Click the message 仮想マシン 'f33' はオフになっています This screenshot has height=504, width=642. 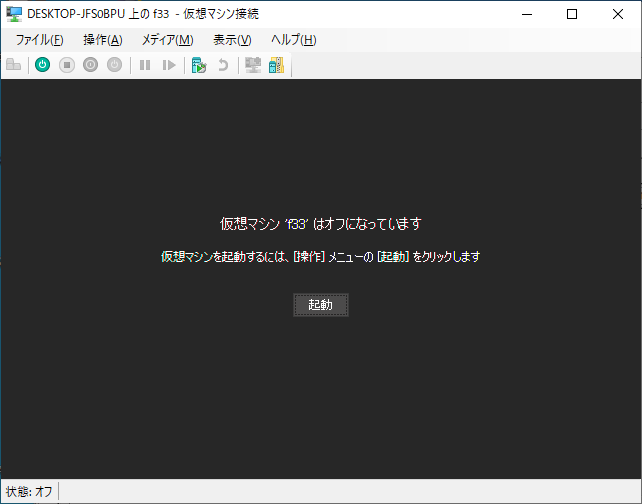click(321, 224)
